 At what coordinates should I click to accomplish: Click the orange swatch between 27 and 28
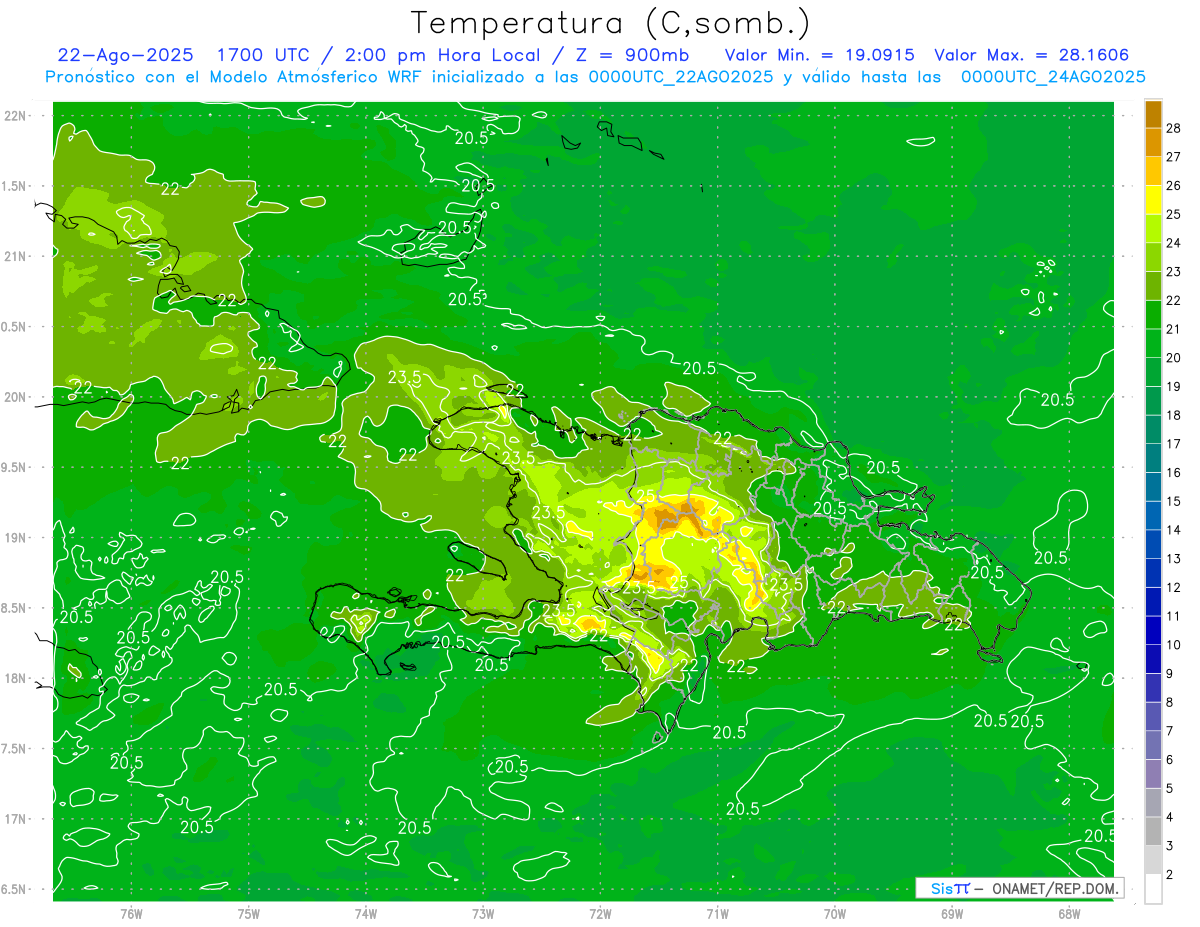[x=1153, y=142]
